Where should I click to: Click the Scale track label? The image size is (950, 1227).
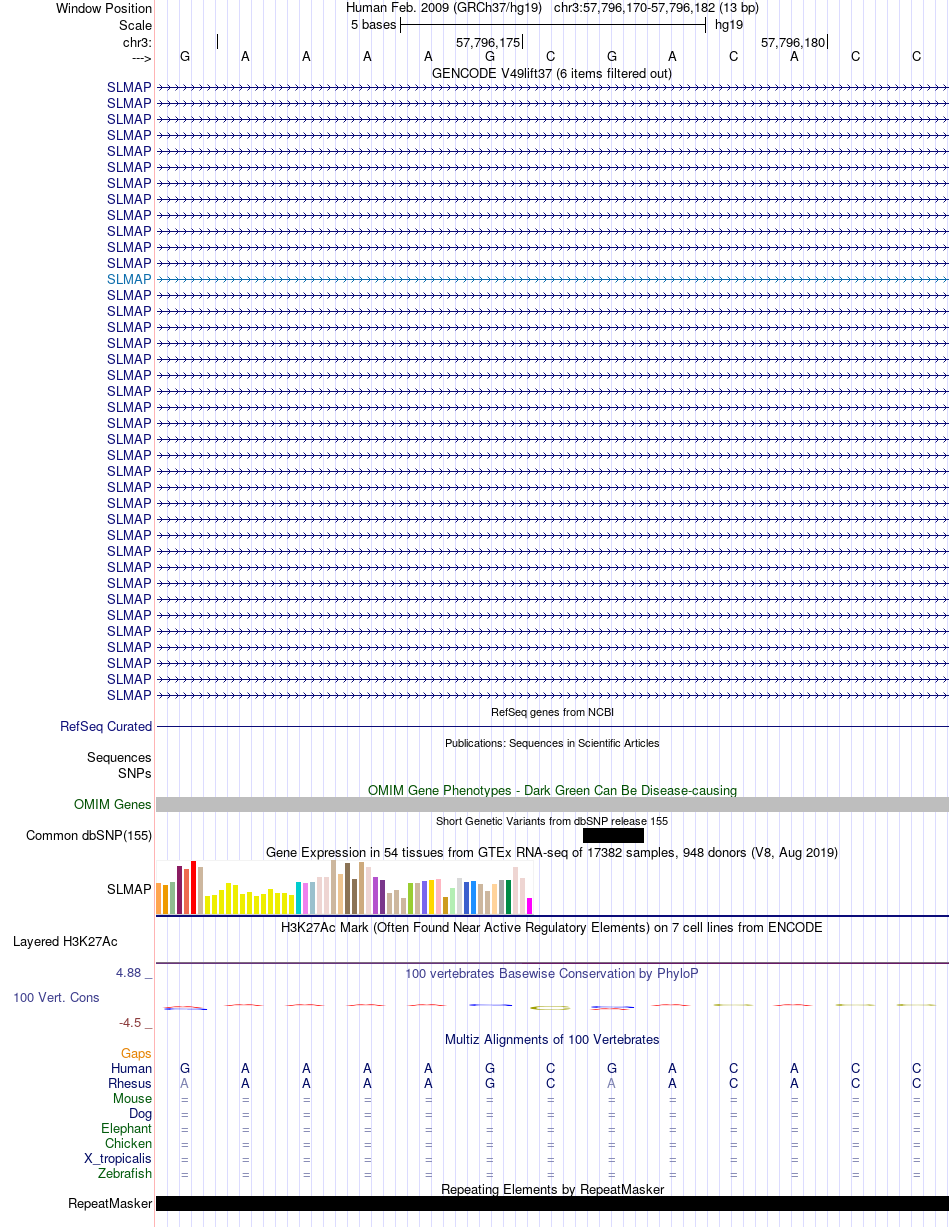click(135, 25)
